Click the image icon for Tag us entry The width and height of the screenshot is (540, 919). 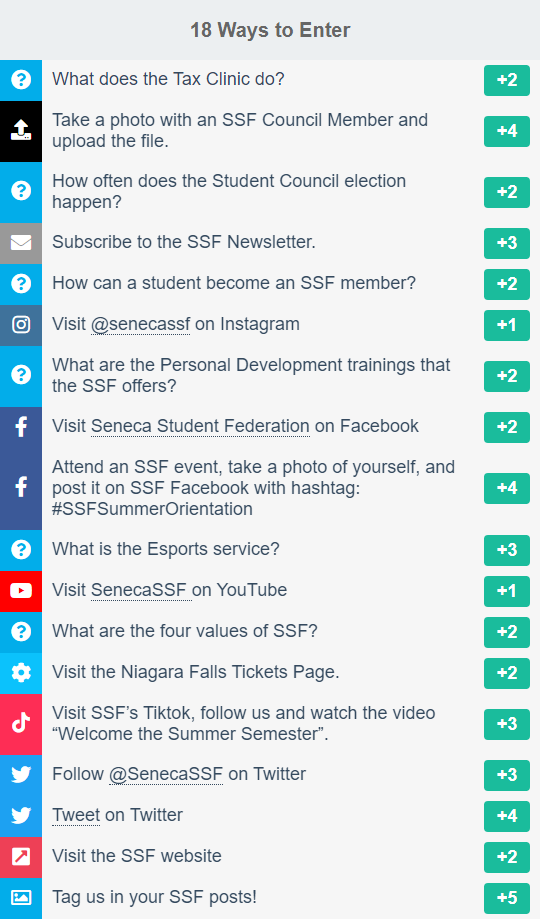(21, 897)
